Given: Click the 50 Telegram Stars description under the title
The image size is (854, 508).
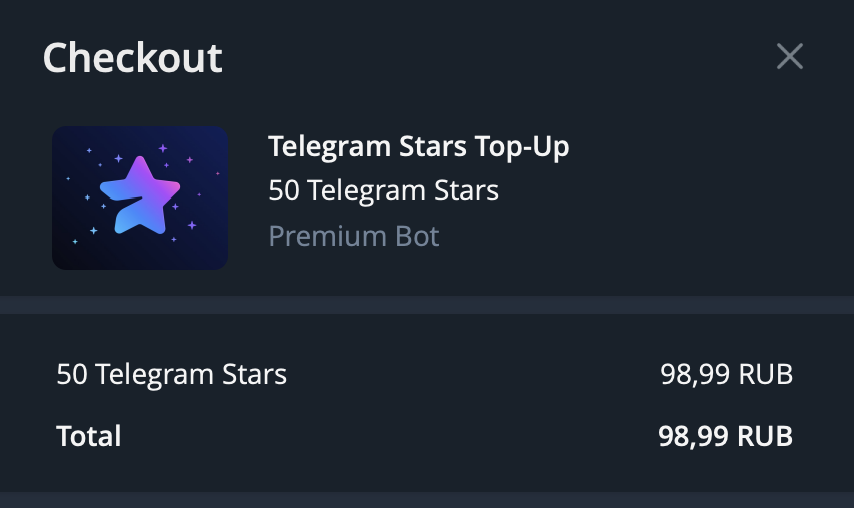Looking at the screenshot, I should 383,191.
